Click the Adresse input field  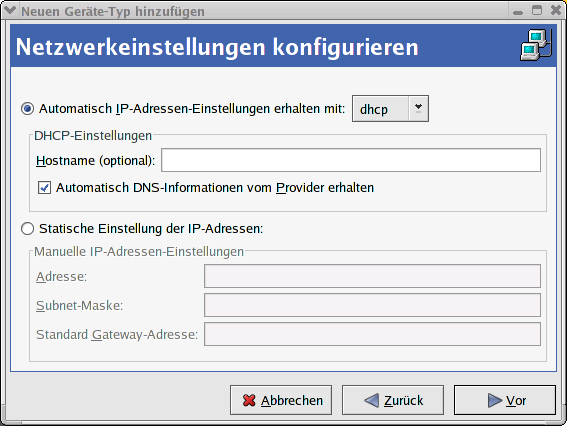[372, 276]
